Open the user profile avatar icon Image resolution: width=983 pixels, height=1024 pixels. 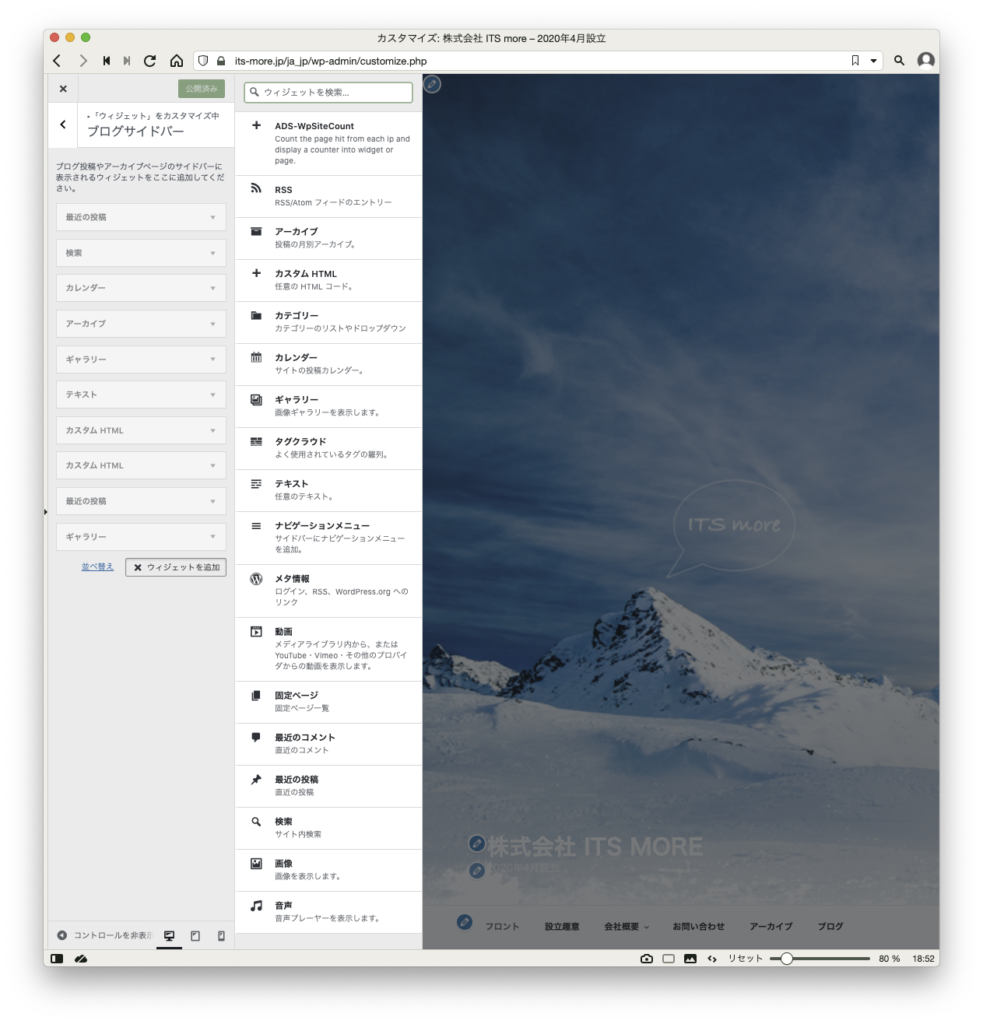926,61
